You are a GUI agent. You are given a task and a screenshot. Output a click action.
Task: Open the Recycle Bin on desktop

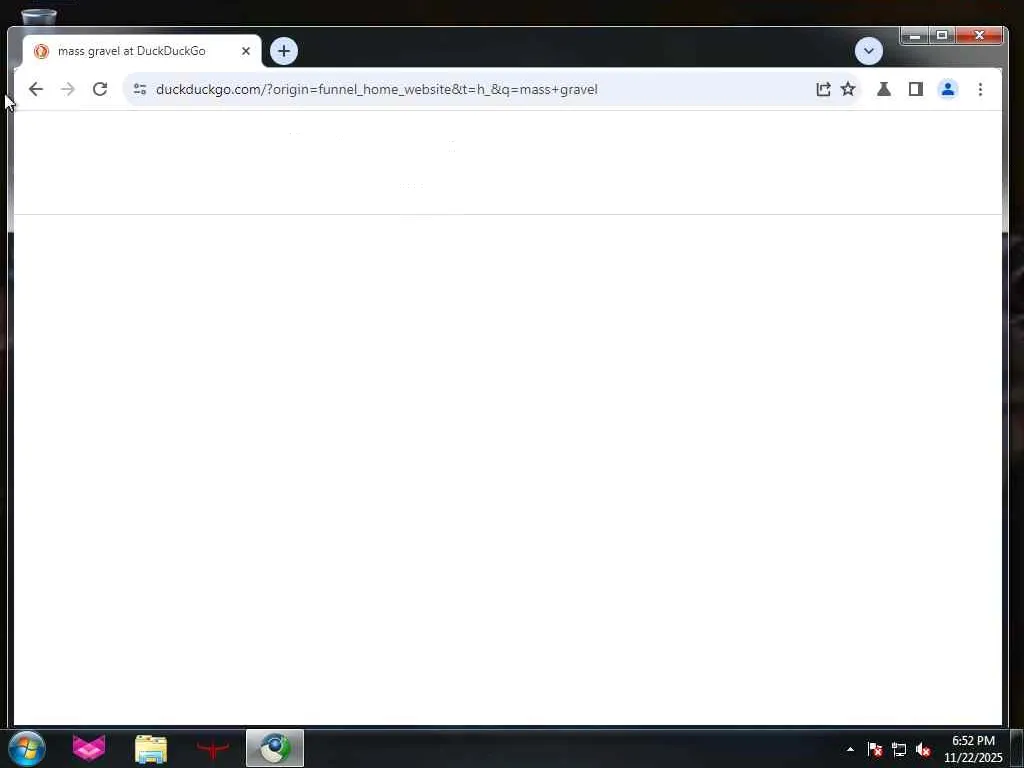tap(39, 15)
